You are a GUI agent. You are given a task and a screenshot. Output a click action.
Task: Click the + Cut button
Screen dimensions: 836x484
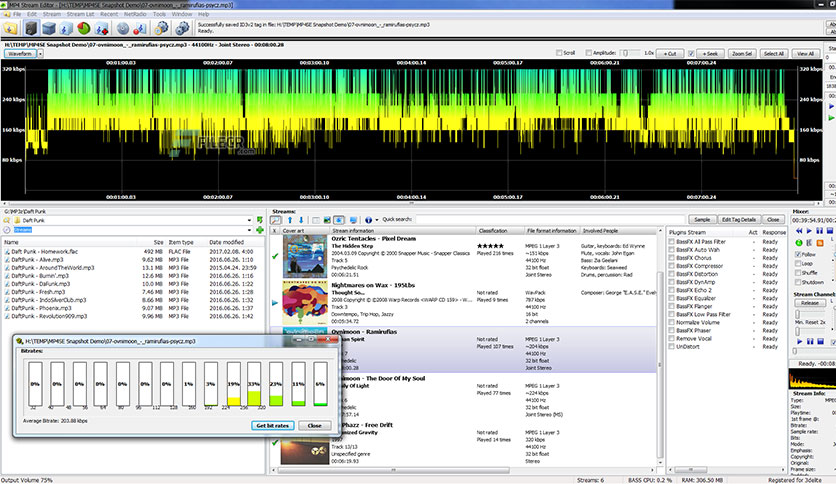tap(670, 53)
